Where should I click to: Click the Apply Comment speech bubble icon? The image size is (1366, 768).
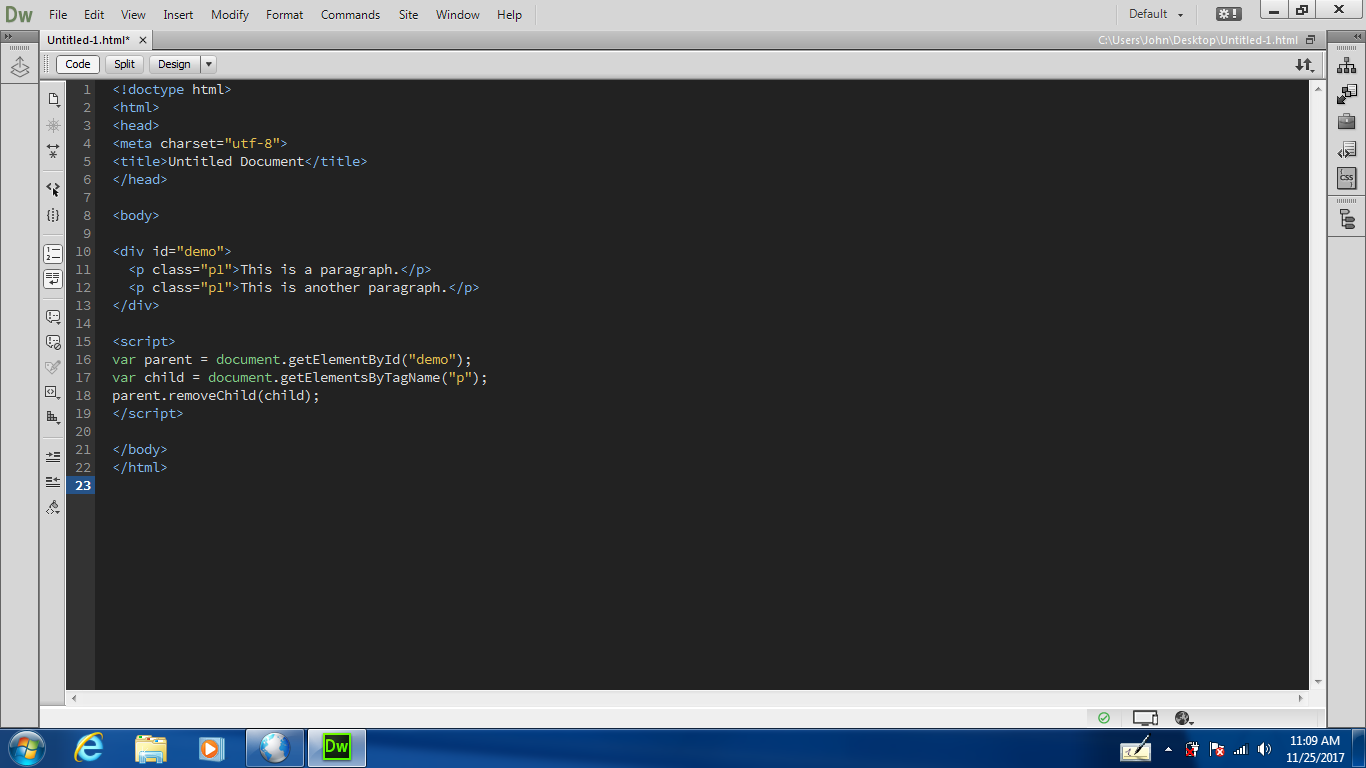(x=53, y=317)
